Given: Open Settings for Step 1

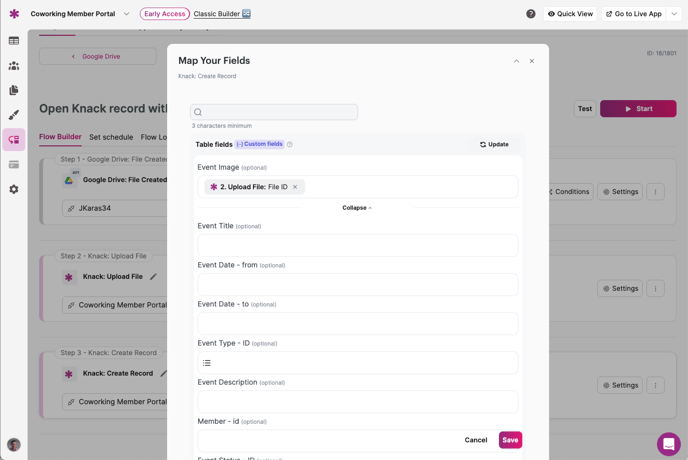Looking at the screenshot, I should 620,192.
